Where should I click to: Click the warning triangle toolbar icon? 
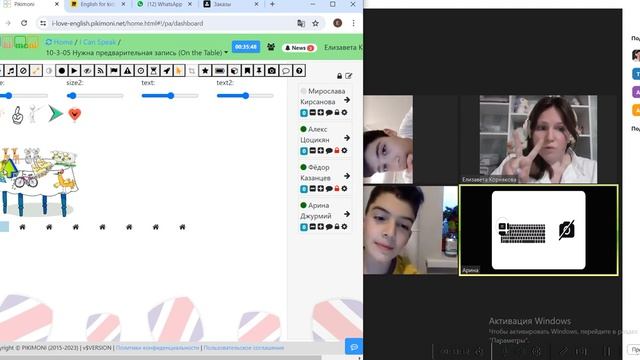[127, 71]
